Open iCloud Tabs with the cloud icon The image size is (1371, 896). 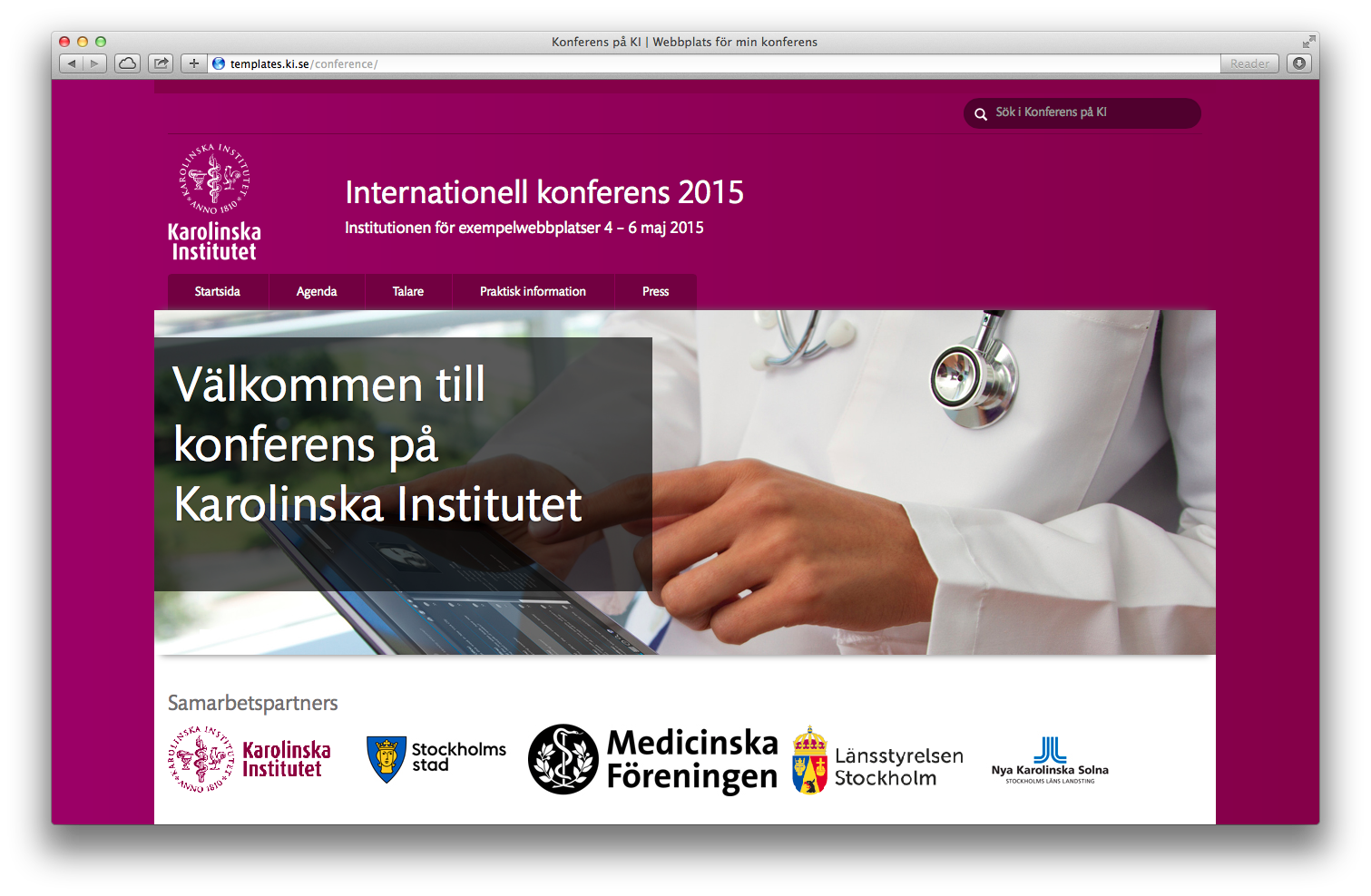[x=128, y=63]
